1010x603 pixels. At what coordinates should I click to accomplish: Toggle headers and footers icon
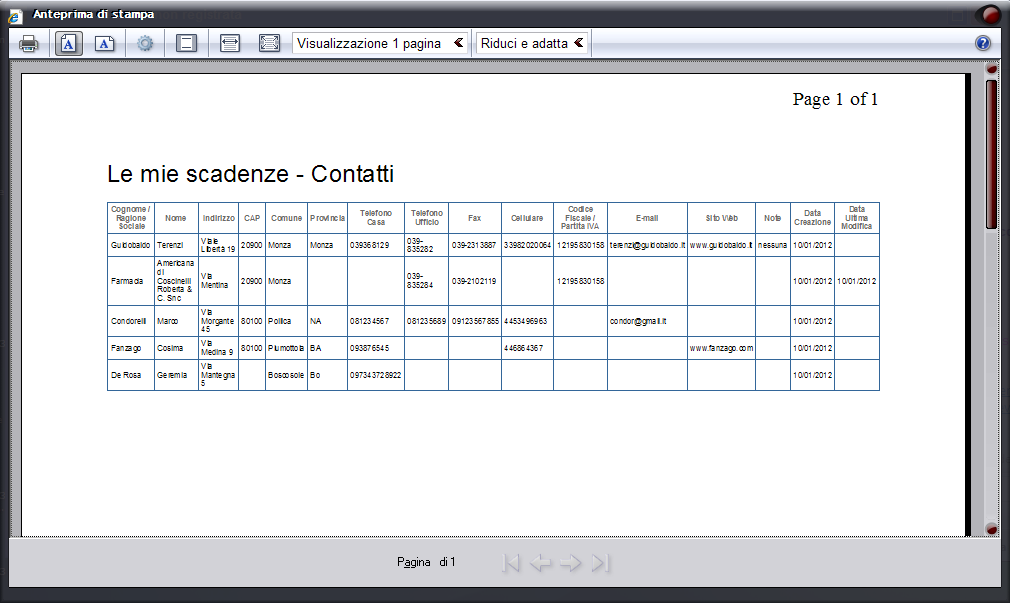coord(186,44)
